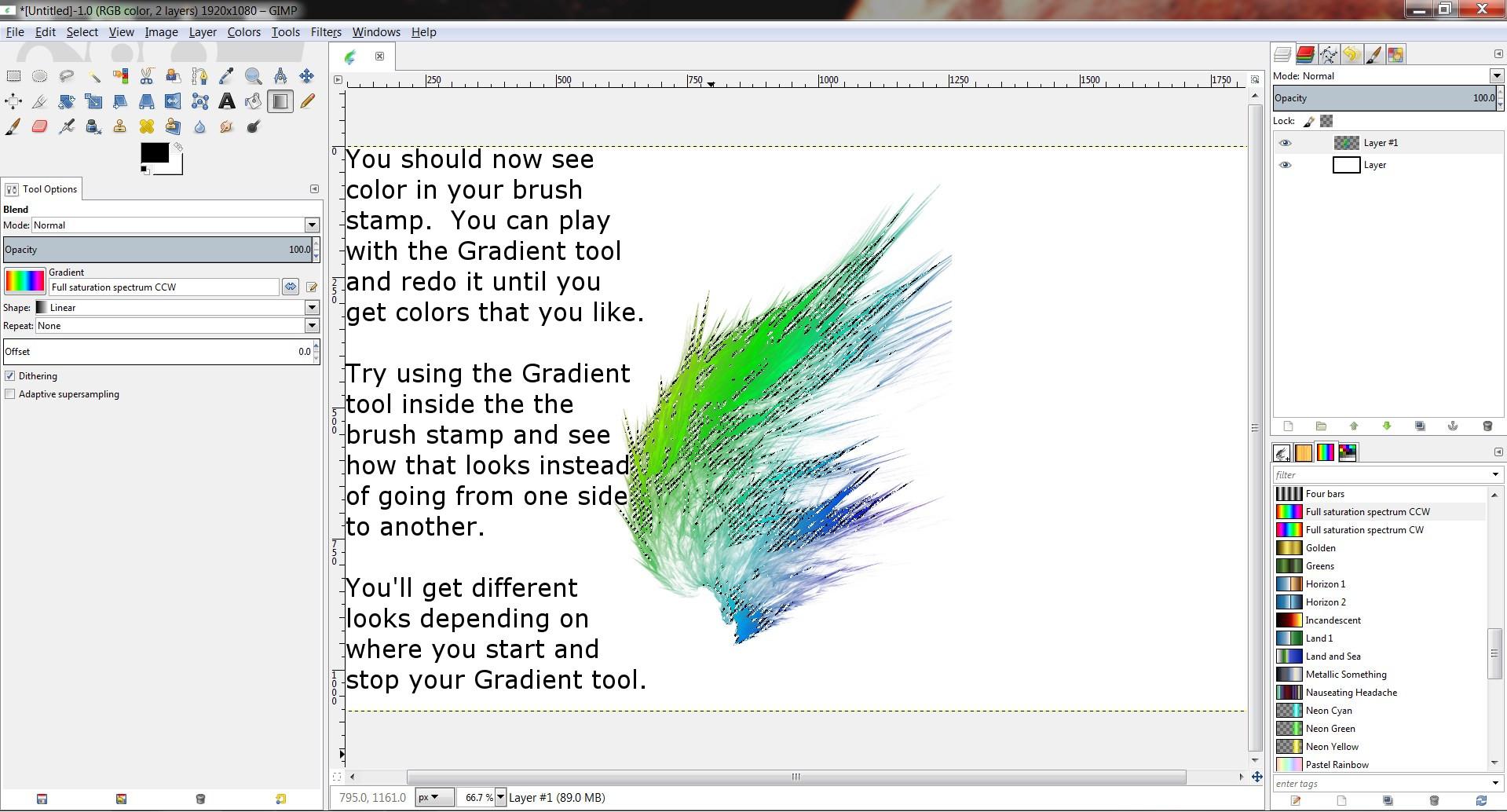
Task: Adjust the Opacity slider in Layers panel
Action: click(1385, 98)
